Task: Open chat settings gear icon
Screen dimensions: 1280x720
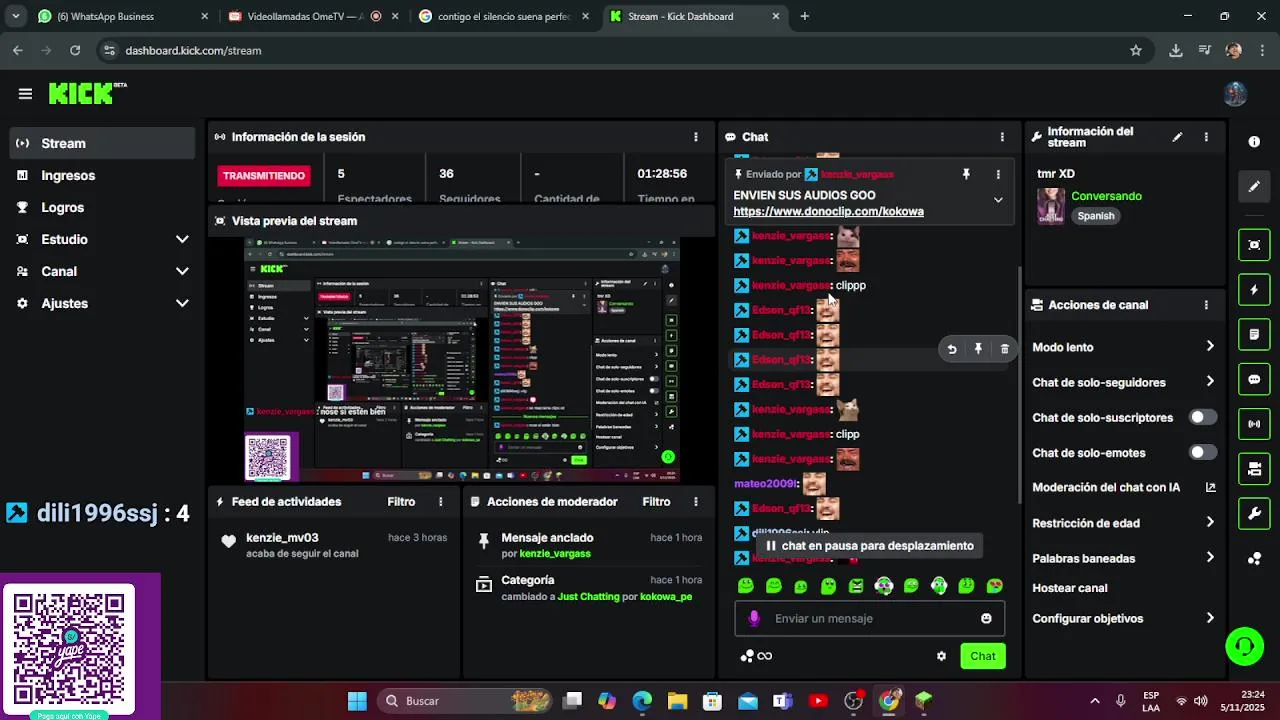Action: click(x=941, y=656)
